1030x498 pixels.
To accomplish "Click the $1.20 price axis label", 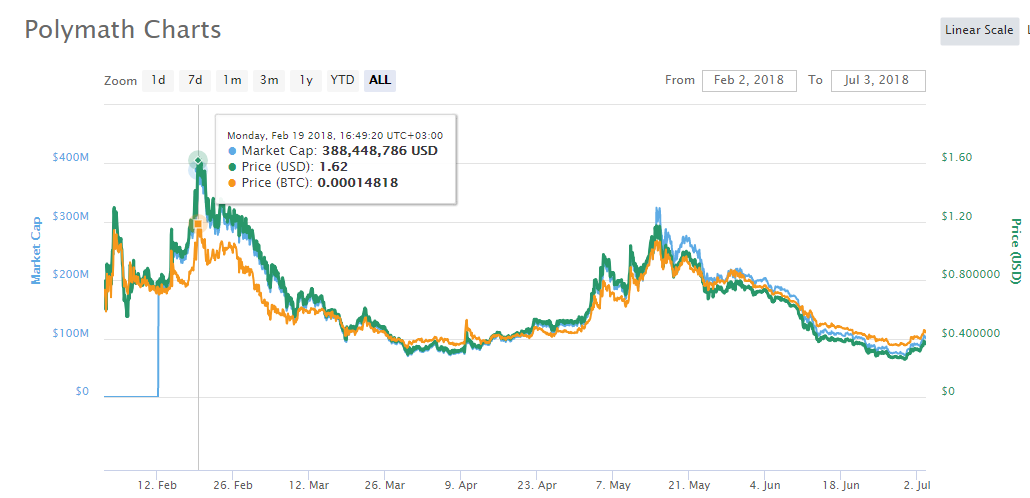I will pyautogui.click(x=956, y=216).
